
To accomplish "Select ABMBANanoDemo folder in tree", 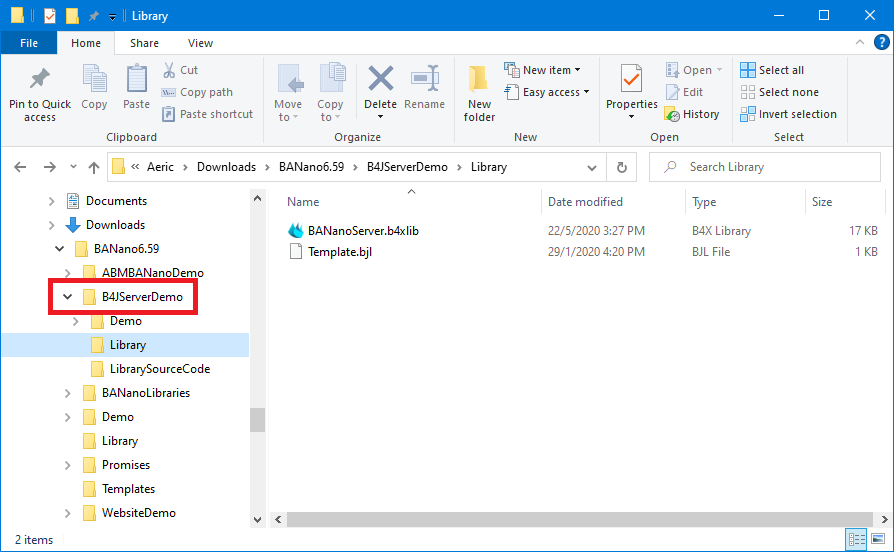I will [x=153, y=273].
